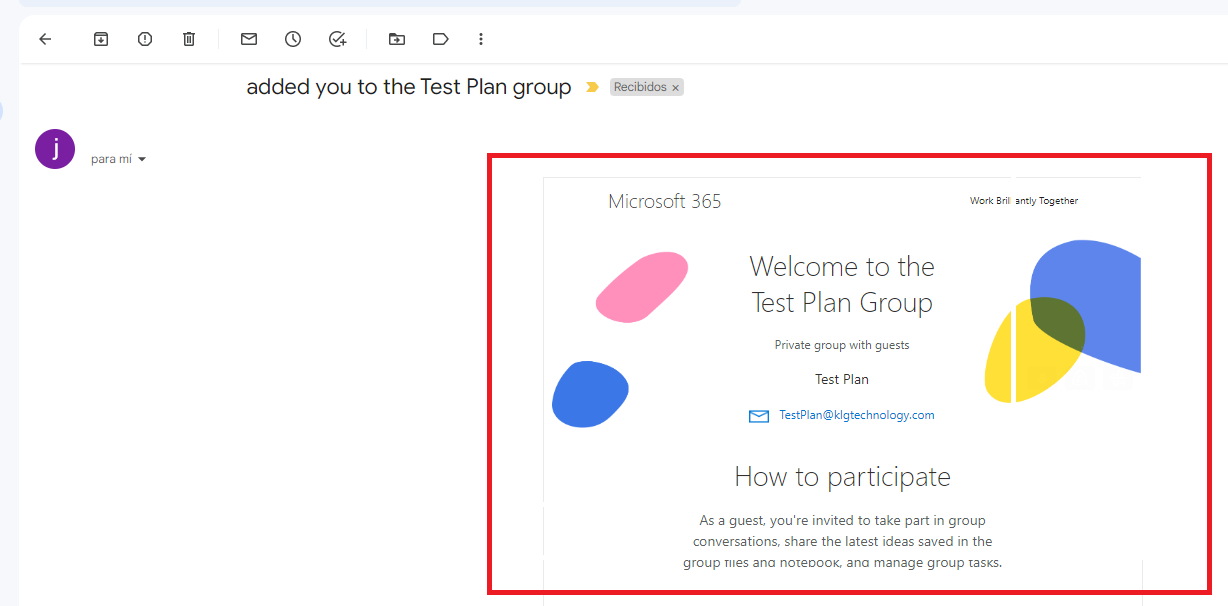Snooze this email with clock icon

[x=293, y=39]
